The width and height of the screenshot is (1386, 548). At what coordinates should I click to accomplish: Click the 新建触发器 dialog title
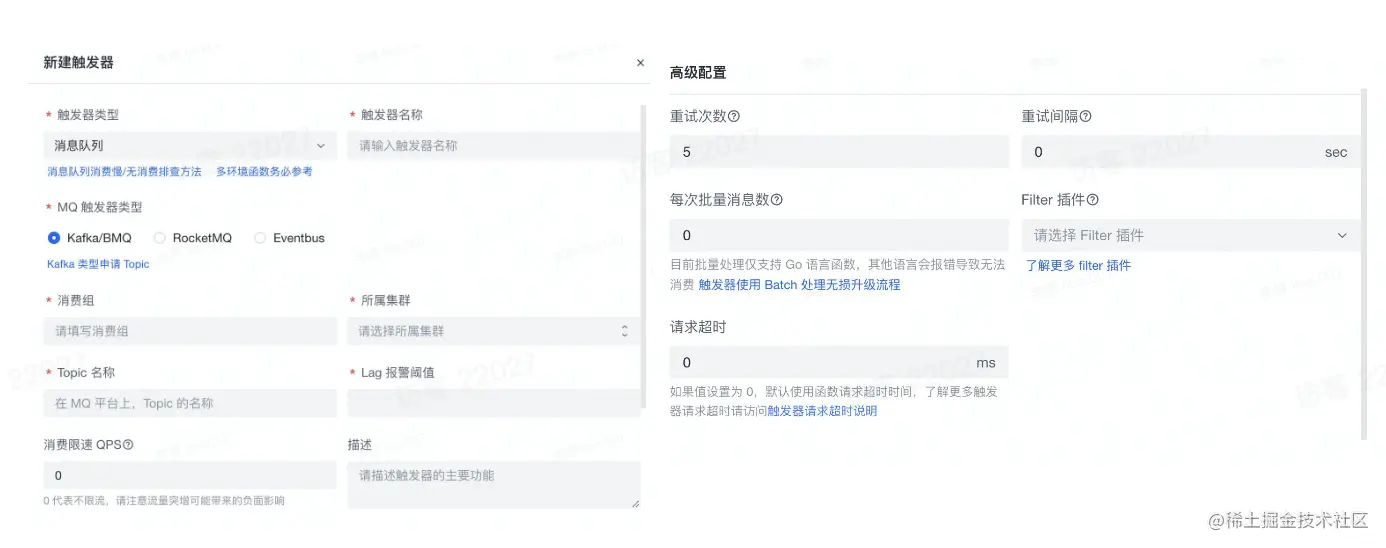coord(78,62)
